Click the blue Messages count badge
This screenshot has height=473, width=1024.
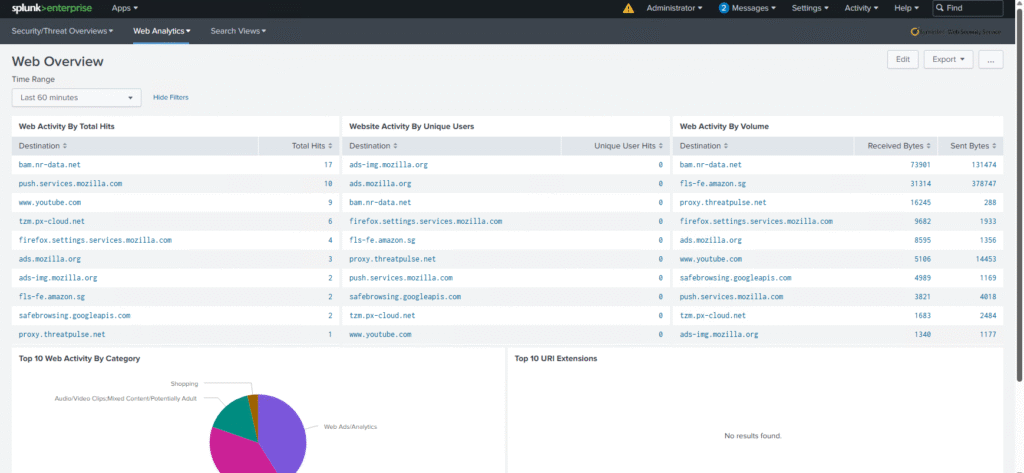pyautogui.click(x=724, y=8)
